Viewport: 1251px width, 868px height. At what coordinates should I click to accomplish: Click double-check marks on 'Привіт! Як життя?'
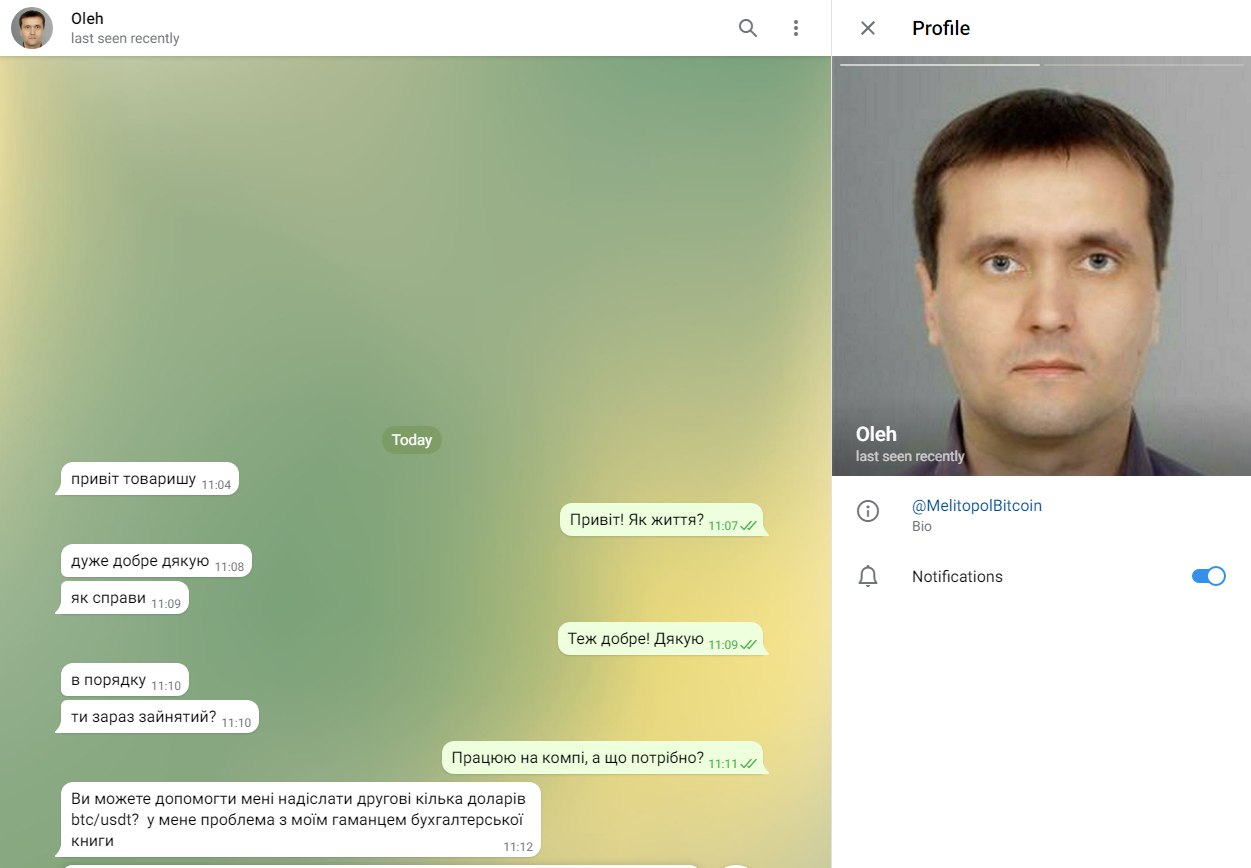(x=748, y=525)
